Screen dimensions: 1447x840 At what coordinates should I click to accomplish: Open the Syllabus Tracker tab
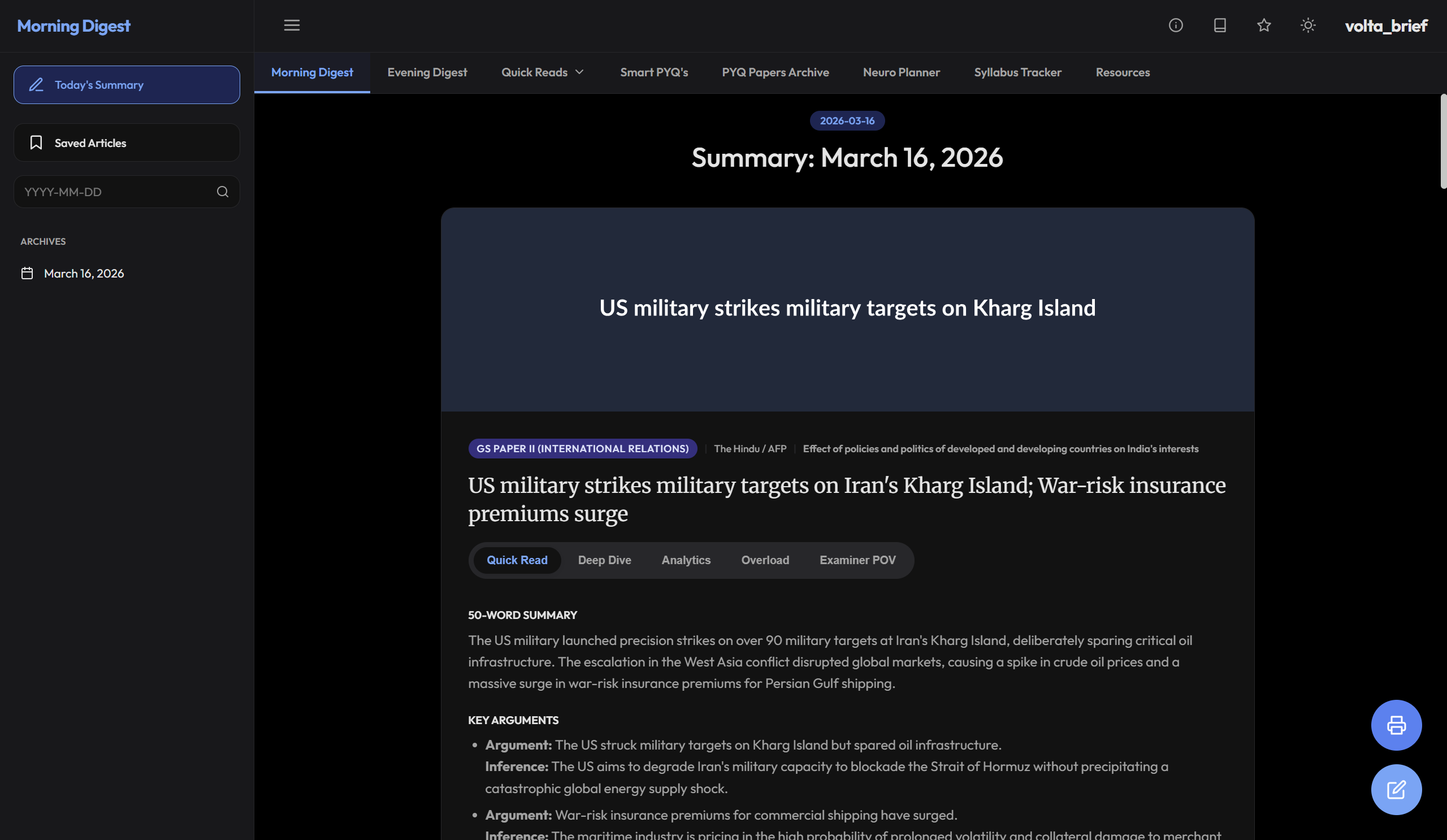(x=1017, y=72)
